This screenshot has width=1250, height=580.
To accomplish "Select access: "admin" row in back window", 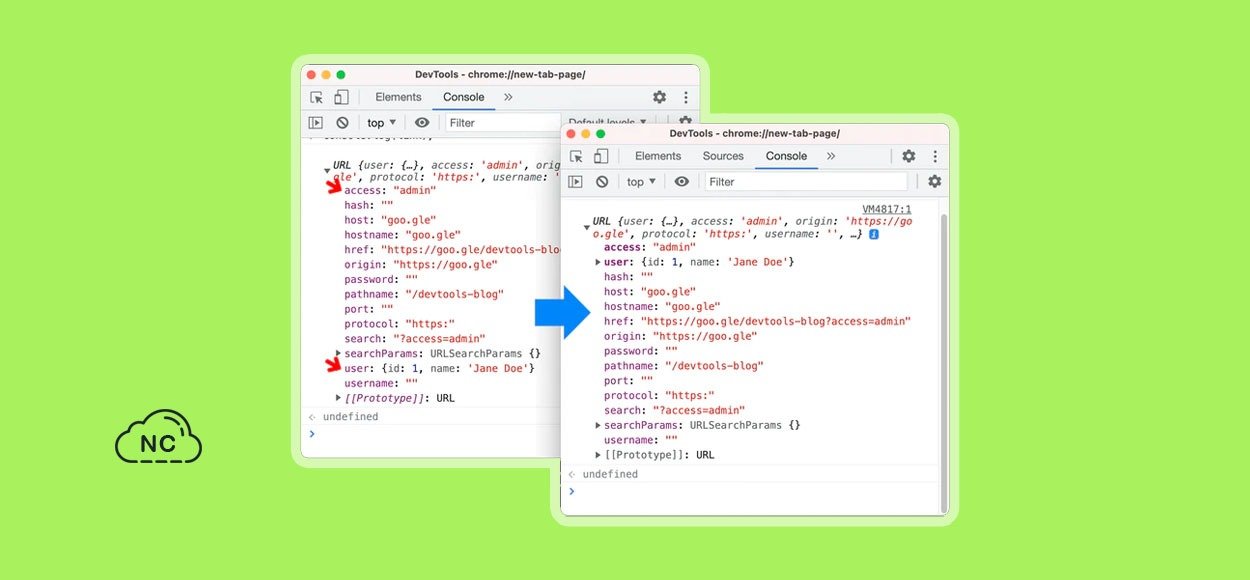I will 390,190.
